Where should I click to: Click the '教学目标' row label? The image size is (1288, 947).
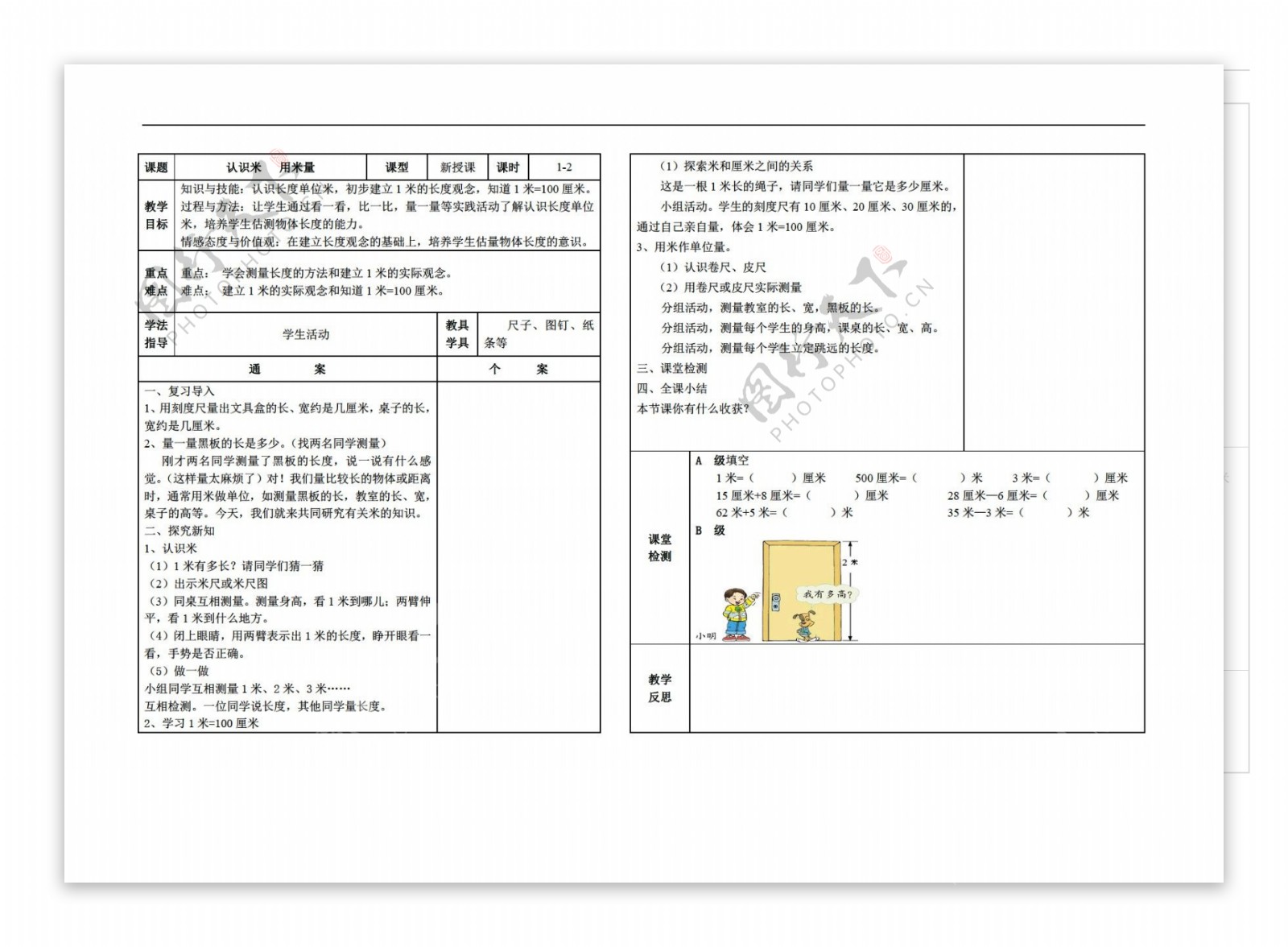(156, 215)
